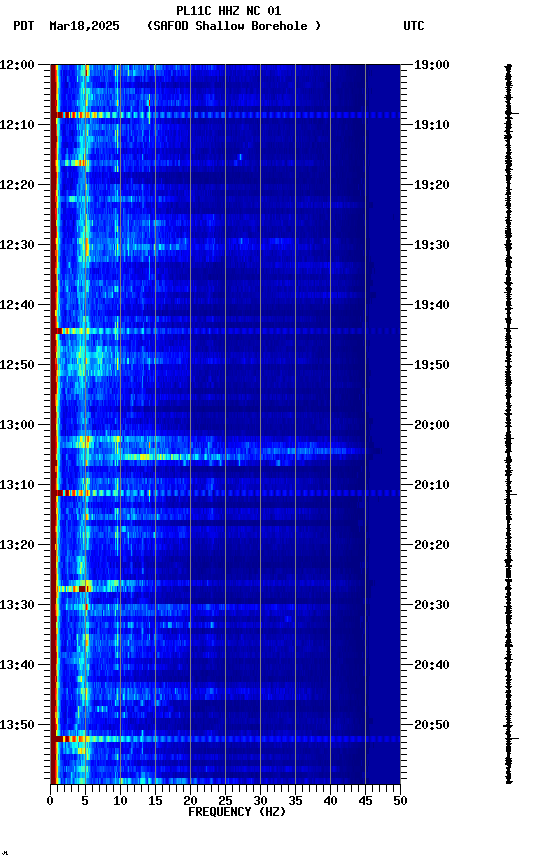The image size is (552, 864).
Task: Click the '12:50' PDT time label
Action: point(17,365)
